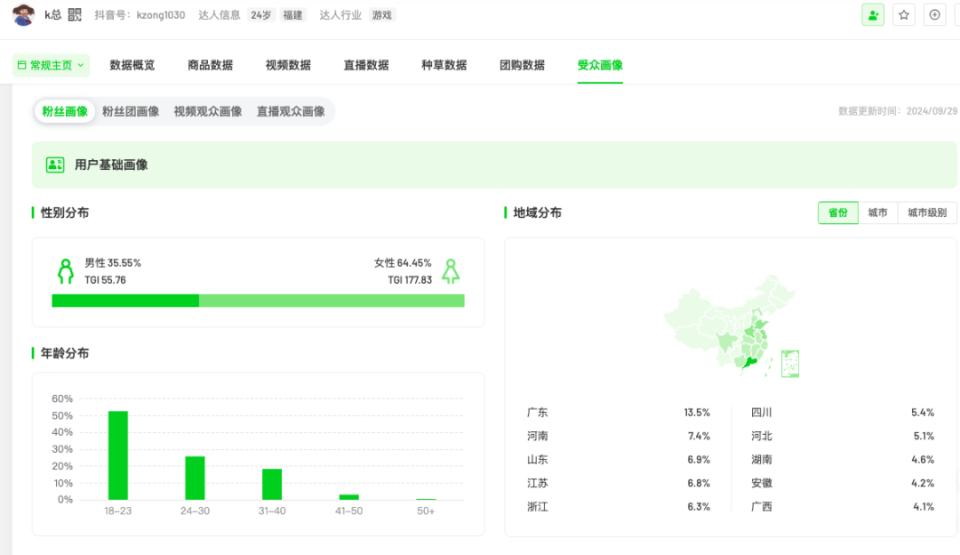Click the circled plus add icon
960x555 pixels.
coord(934,15)
